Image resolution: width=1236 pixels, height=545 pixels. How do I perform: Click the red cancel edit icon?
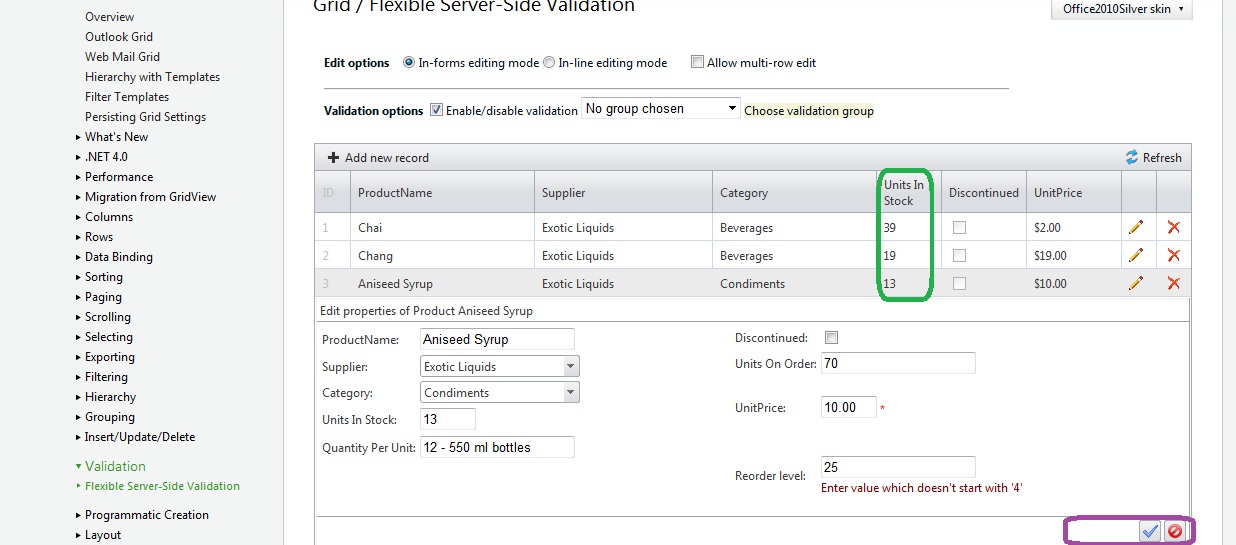1175,532
